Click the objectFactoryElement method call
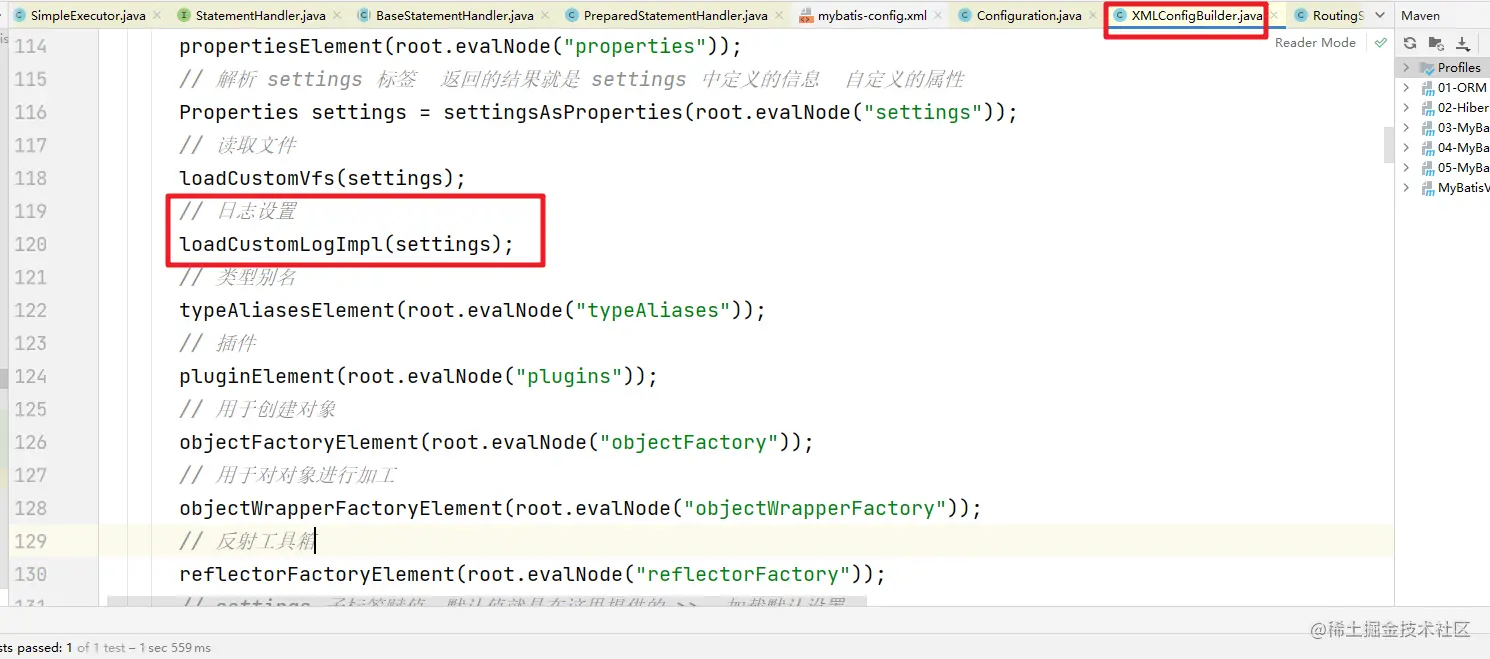 click(x=496, y=442)
